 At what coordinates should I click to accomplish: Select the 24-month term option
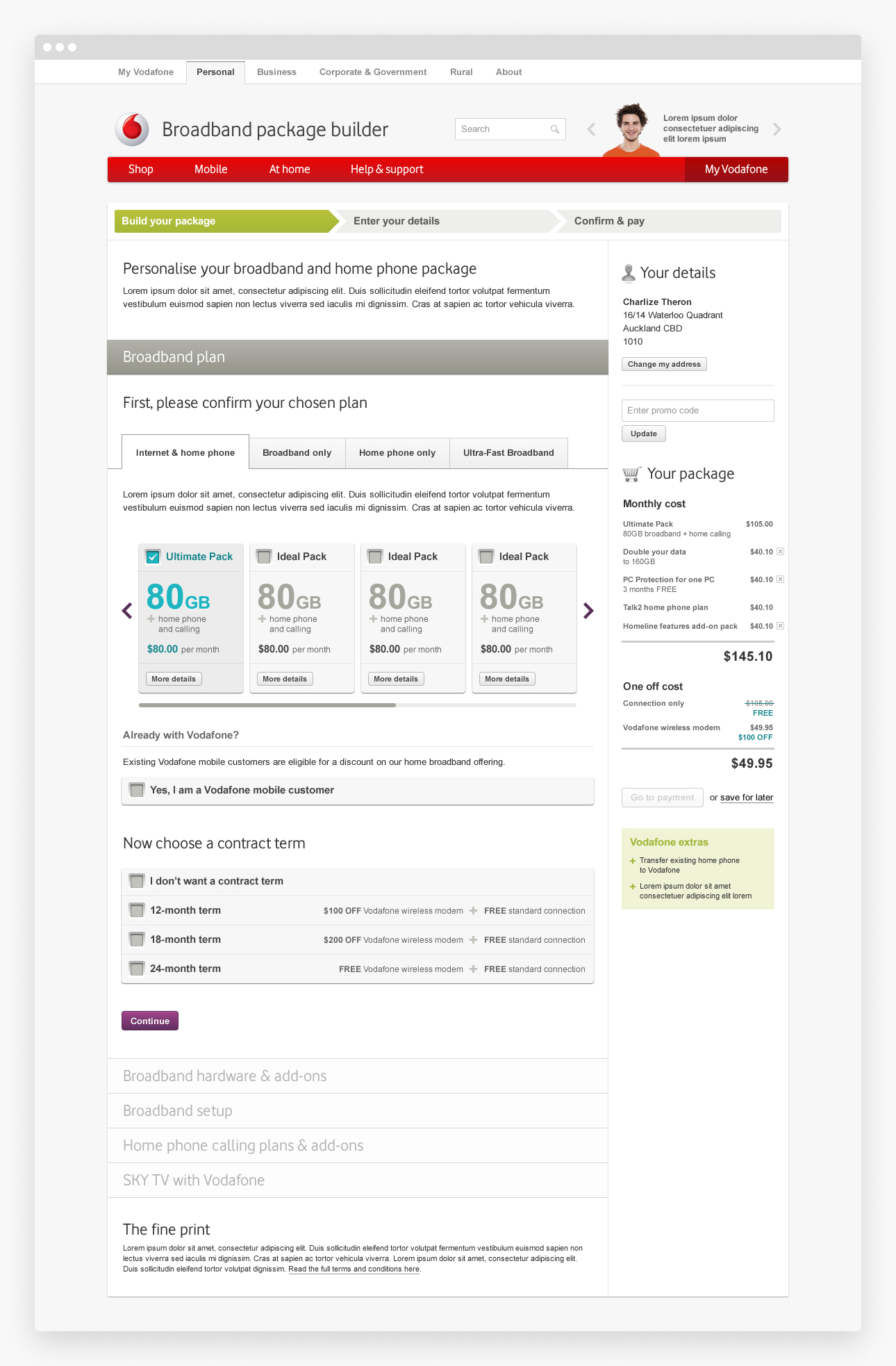click(137, 969)
